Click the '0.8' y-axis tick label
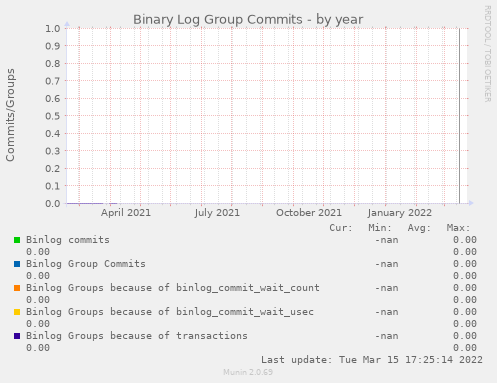 53,63
